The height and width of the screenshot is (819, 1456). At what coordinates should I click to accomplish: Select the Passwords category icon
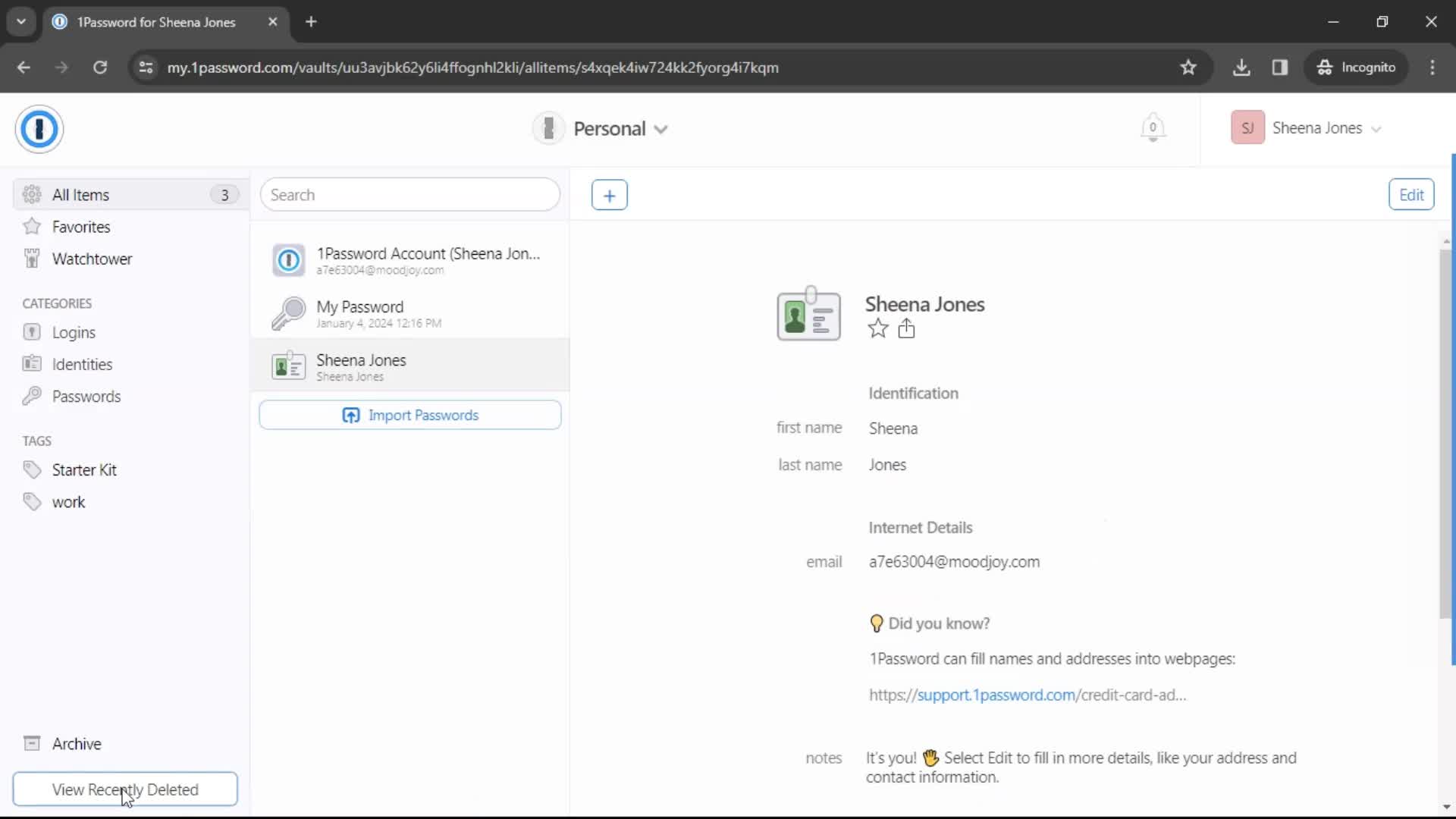point(32,396)
